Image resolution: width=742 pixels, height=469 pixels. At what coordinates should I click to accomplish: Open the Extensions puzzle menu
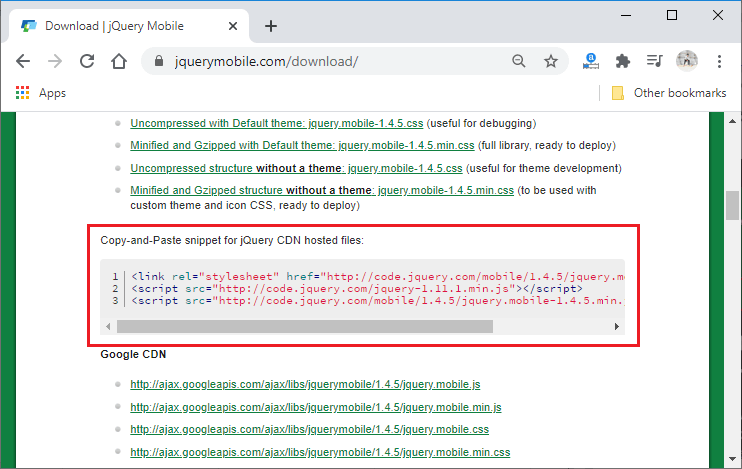tap(623, 61)
